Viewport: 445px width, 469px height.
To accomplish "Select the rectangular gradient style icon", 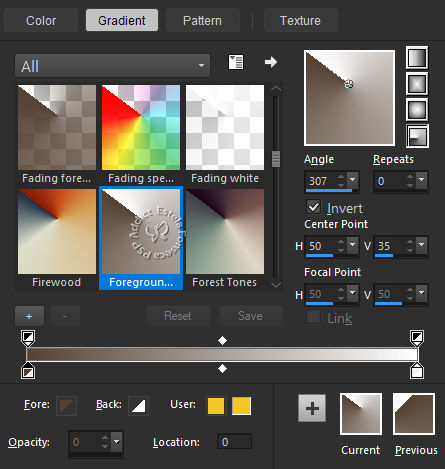I will click(x=417, y=84).
